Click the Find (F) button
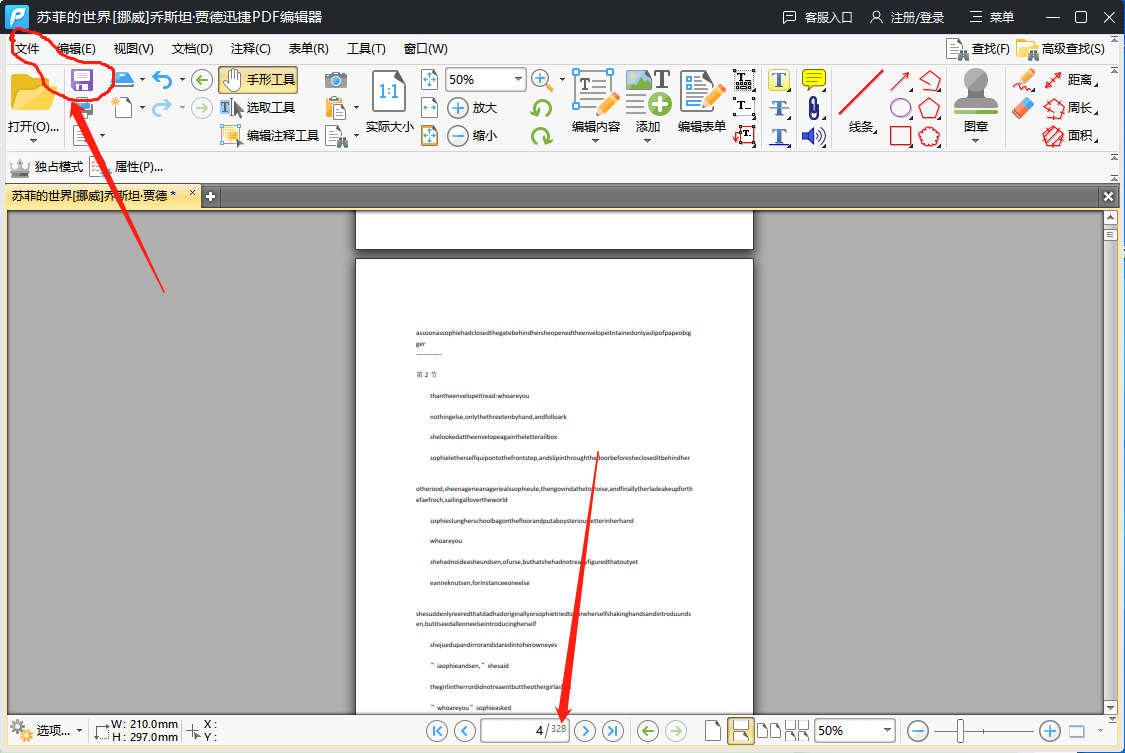 [978, 49]
